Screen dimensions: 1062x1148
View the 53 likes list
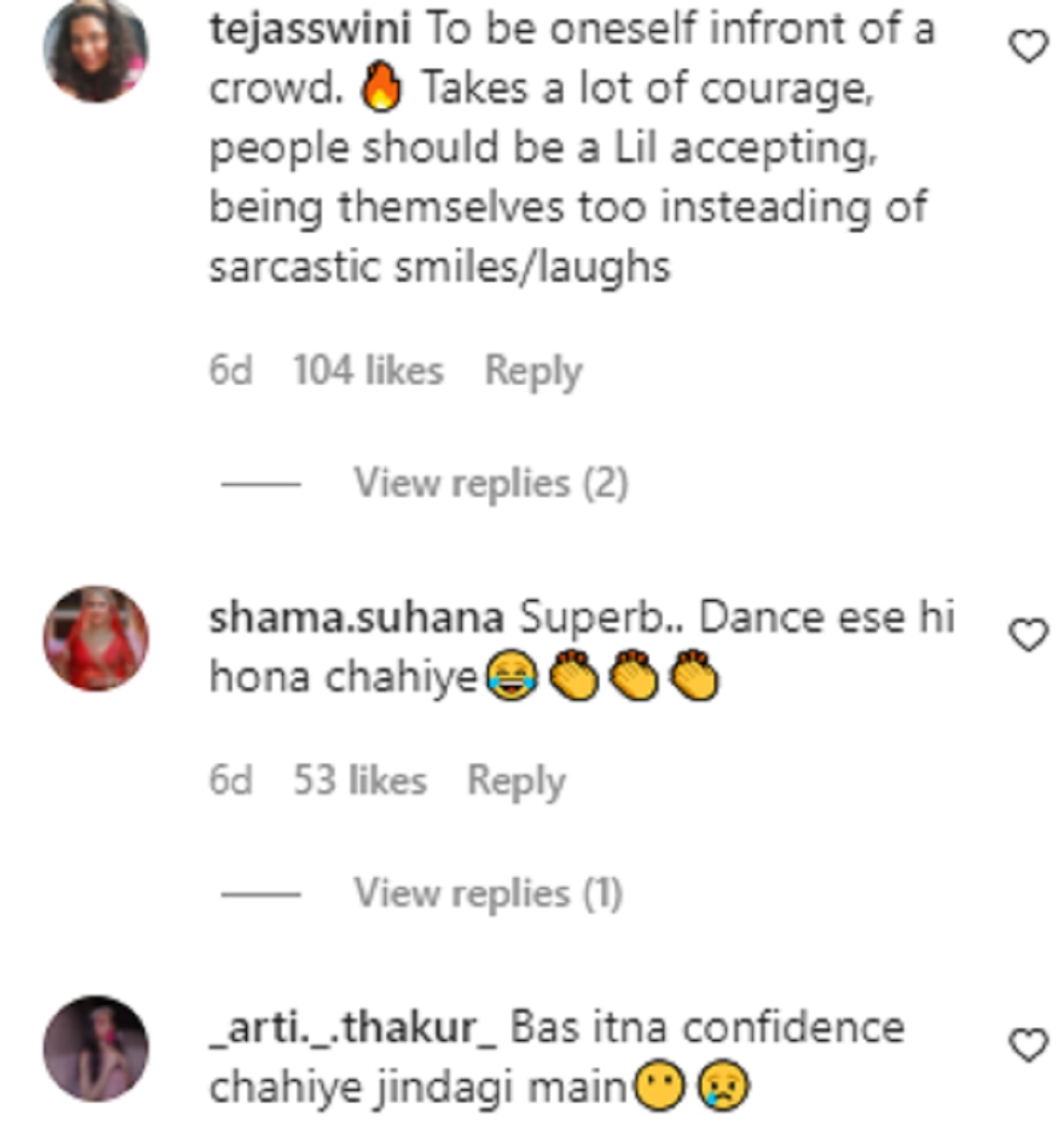coord(360,781)
